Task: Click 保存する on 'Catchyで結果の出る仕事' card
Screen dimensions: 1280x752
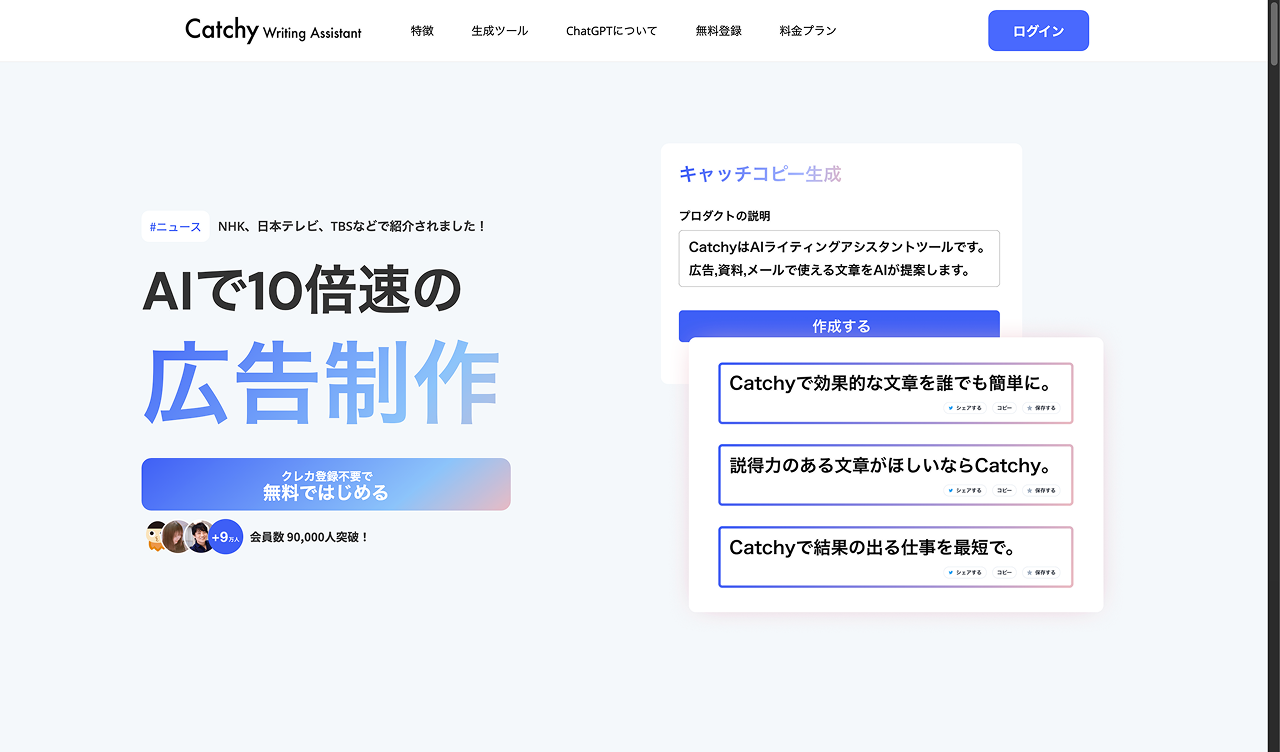Action: point(1041,573)
